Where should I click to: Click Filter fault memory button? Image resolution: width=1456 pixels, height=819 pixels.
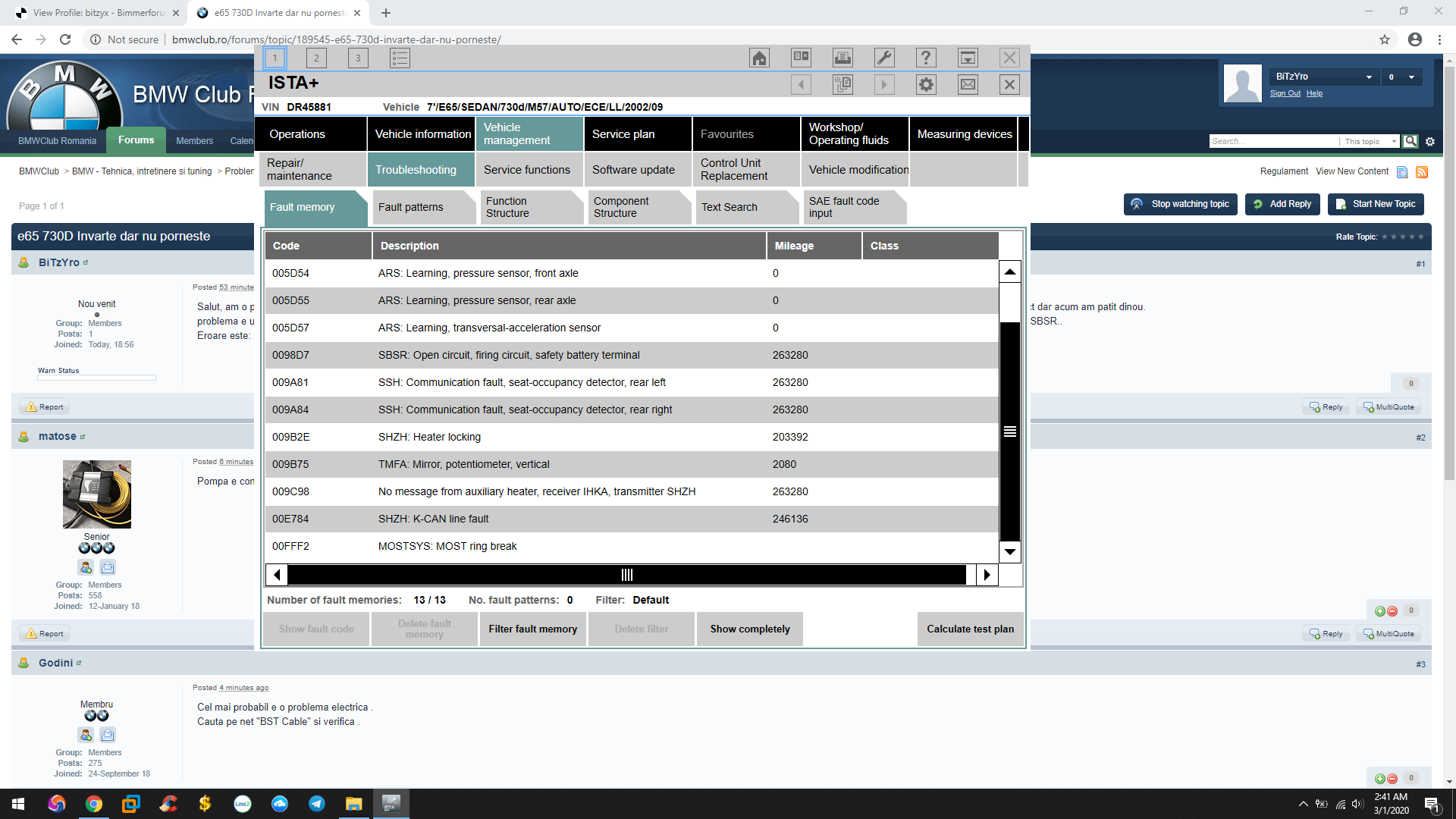coord(532,629)
